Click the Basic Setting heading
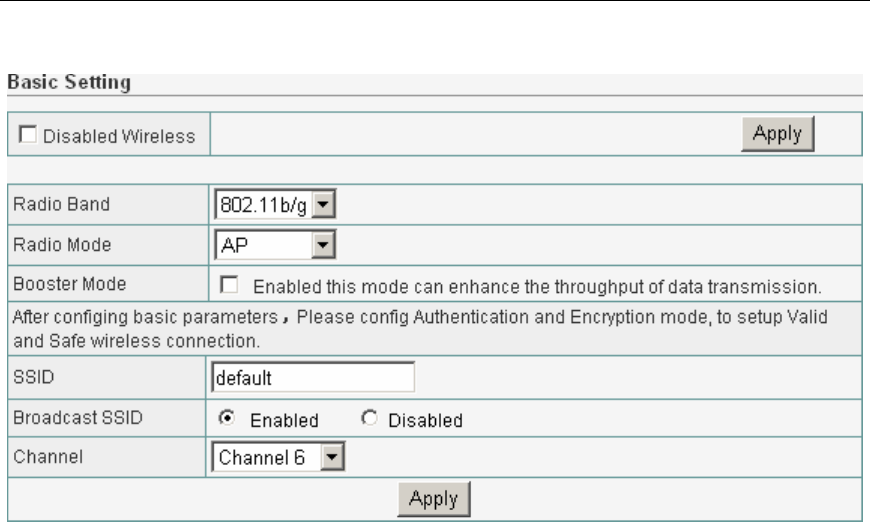870x522 pixels. click(69, 83)
